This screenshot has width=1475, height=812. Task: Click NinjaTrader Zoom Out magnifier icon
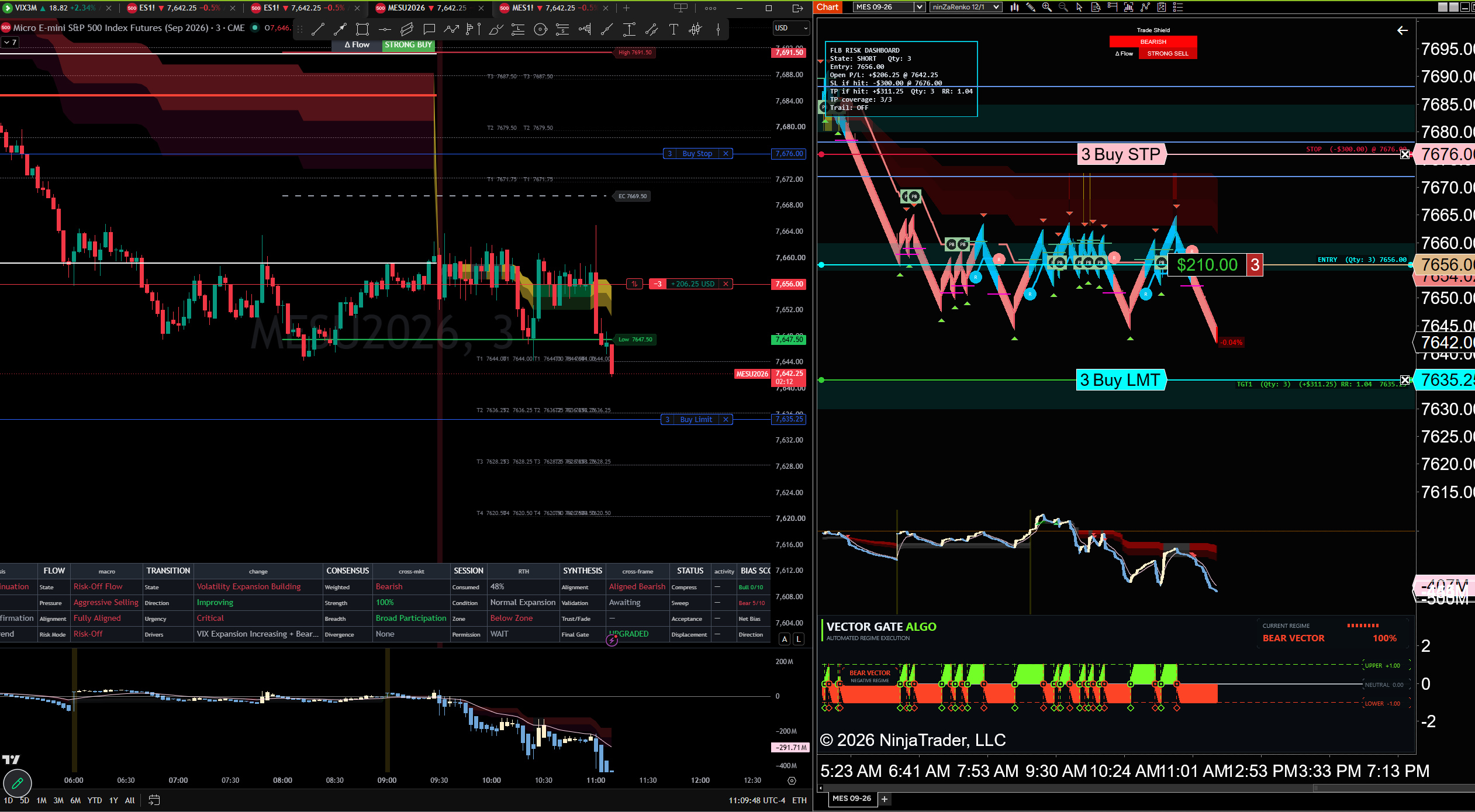coord(1063,7)
